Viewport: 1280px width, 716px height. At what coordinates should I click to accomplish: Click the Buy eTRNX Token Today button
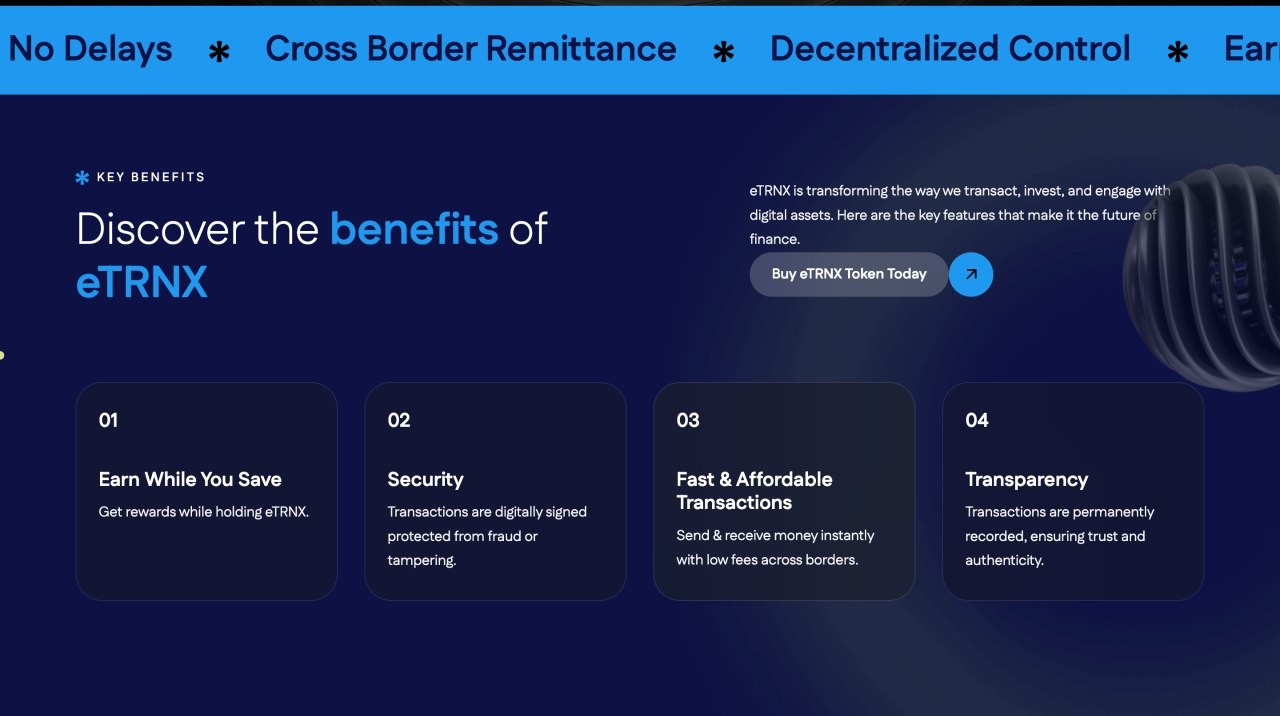849,274
